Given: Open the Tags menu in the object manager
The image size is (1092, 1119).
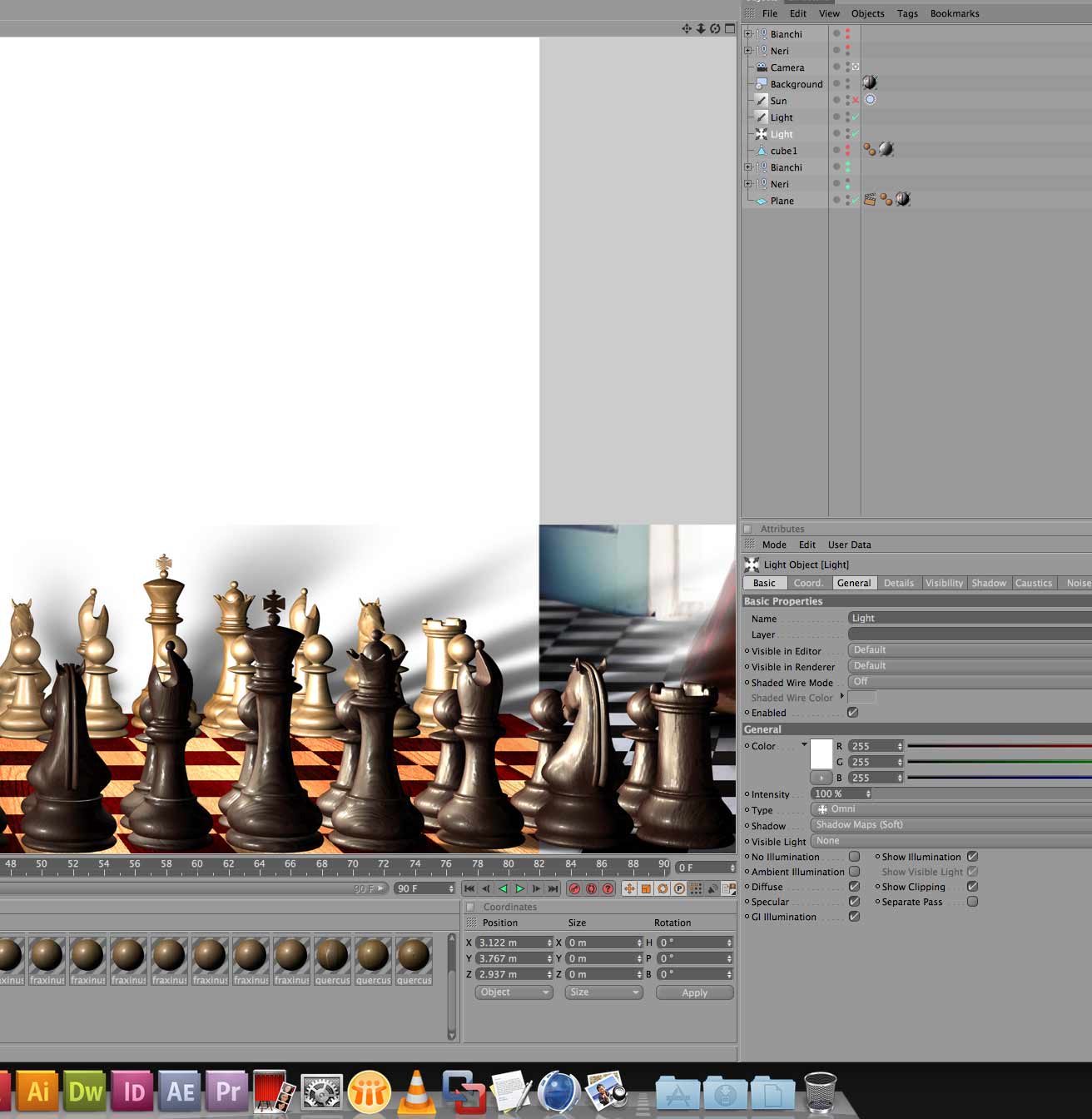Looking at the screenshot, I should [x=907, y=13].
